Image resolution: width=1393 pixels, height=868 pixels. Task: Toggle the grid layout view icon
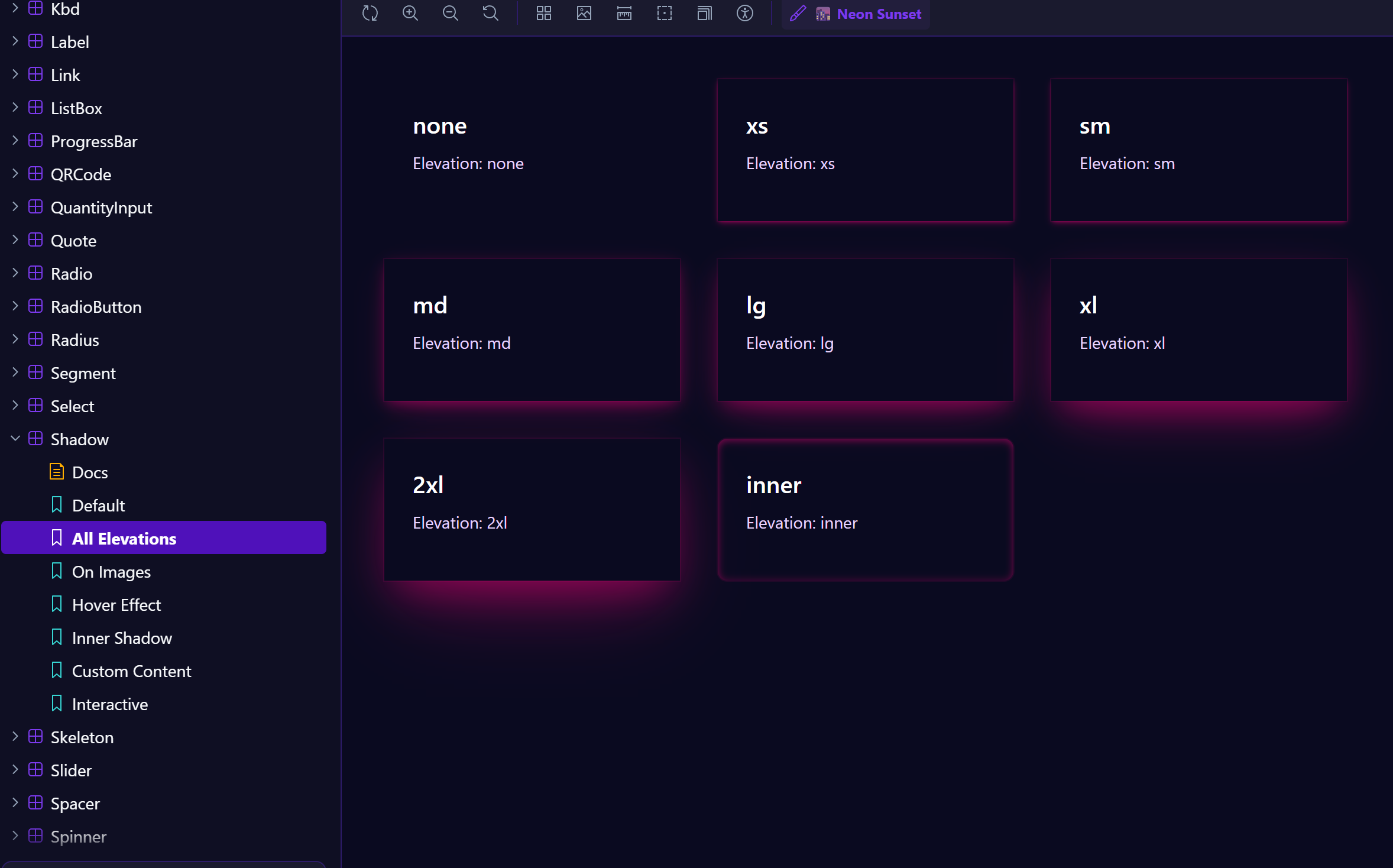click(x=543, y=13)
